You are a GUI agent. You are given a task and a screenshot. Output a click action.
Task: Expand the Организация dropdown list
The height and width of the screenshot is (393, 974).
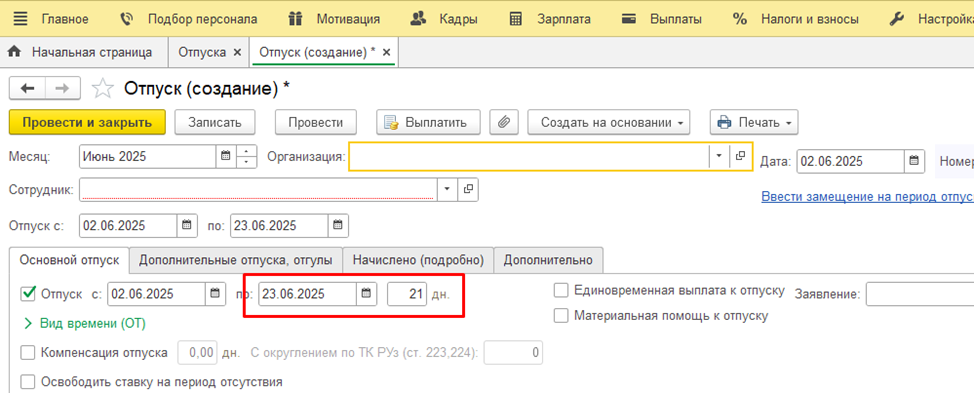click(x=719, y=156)
